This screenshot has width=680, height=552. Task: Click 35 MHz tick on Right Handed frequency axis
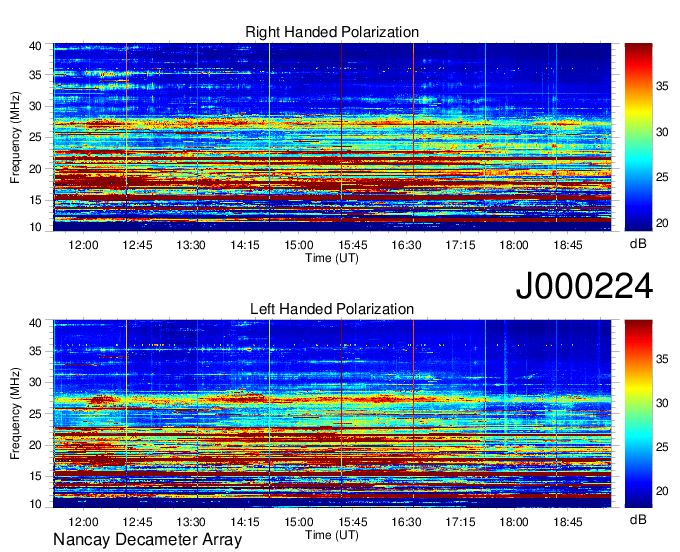[35, 75]
